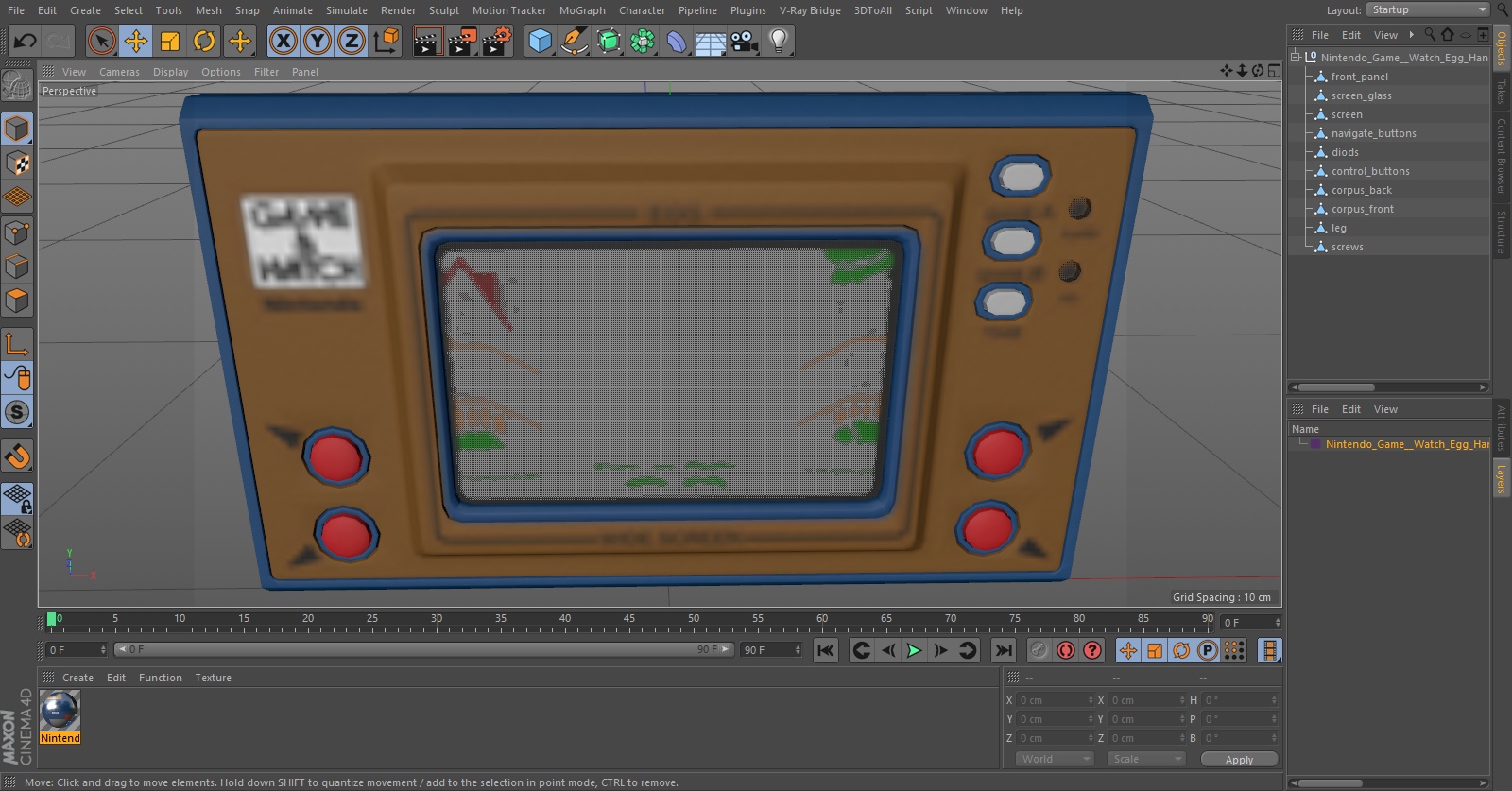Click the current frame field 0 F
This screenshot has width=1512, height=791.
pos(77,649)
